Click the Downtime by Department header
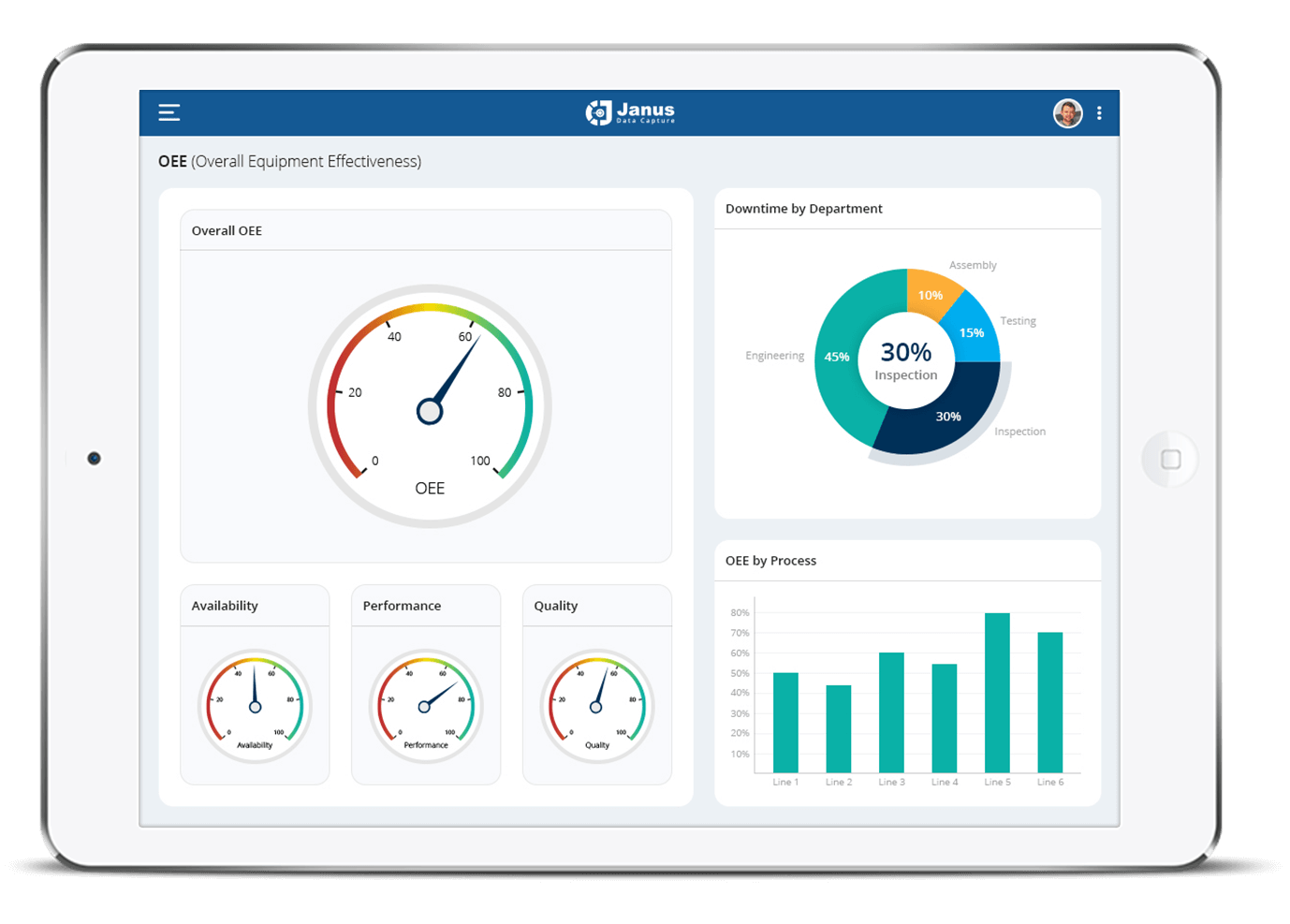The height and width of the screenshot is (924, 1290). (804, 209)
